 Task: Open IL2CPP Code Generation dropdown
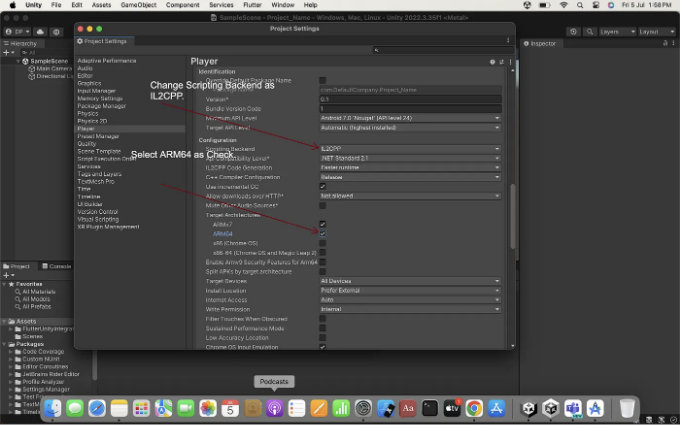(410, 167)
